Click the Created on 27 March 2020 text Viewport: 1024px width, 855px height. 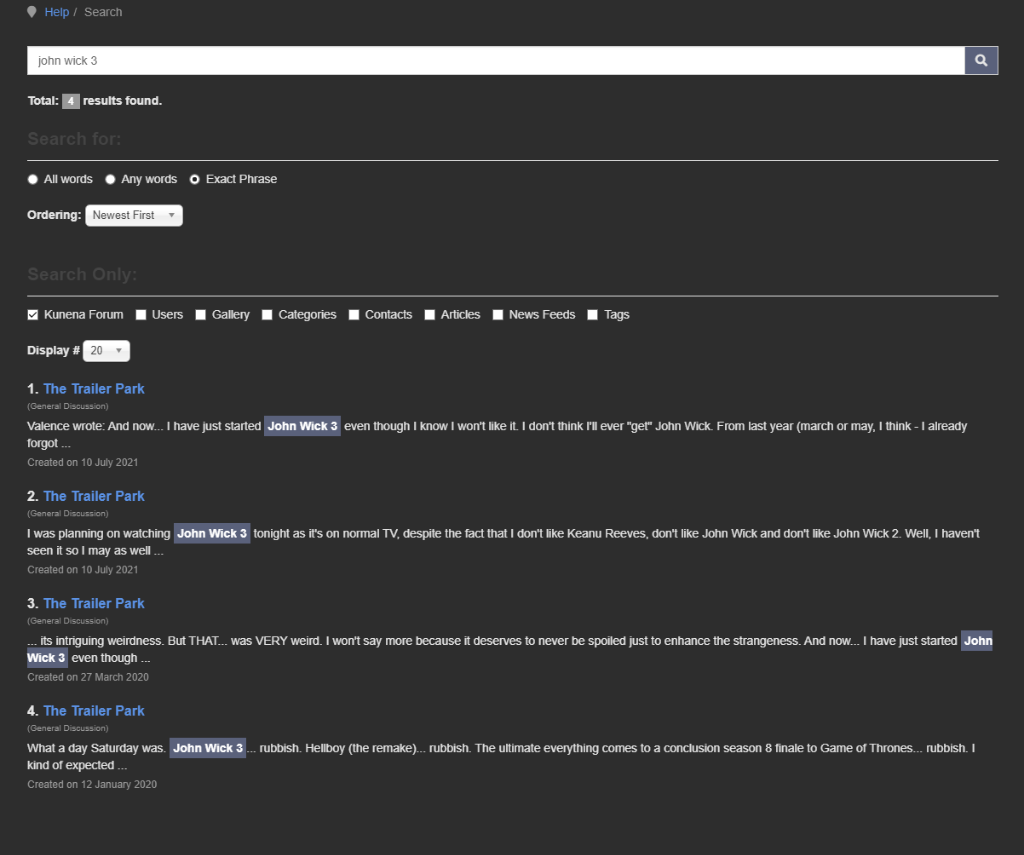pos(88,677)
